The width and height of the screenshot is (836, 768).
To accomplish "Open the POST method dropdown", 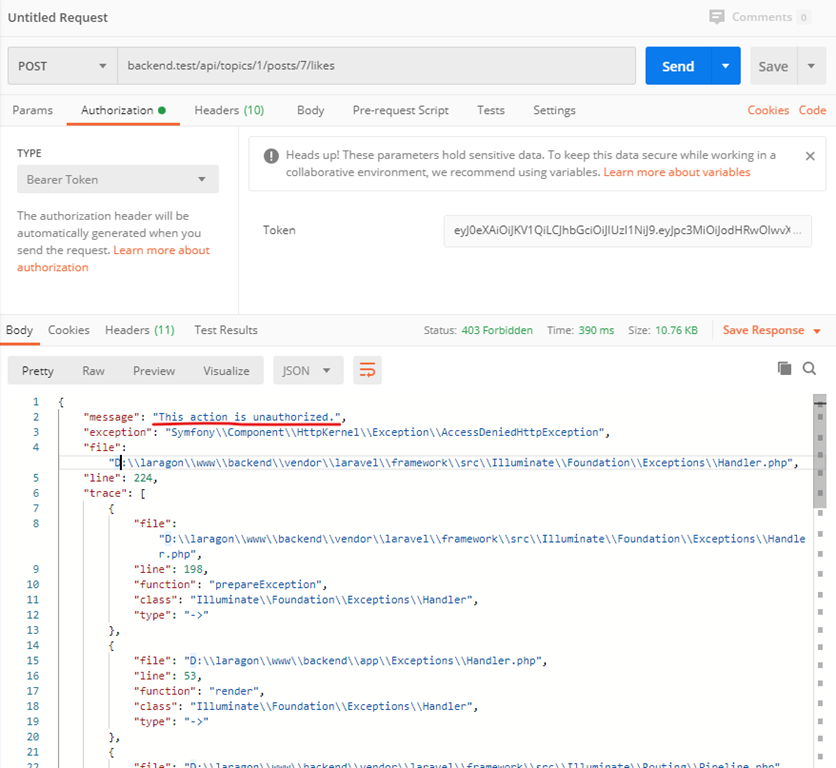I will (62, 66).
